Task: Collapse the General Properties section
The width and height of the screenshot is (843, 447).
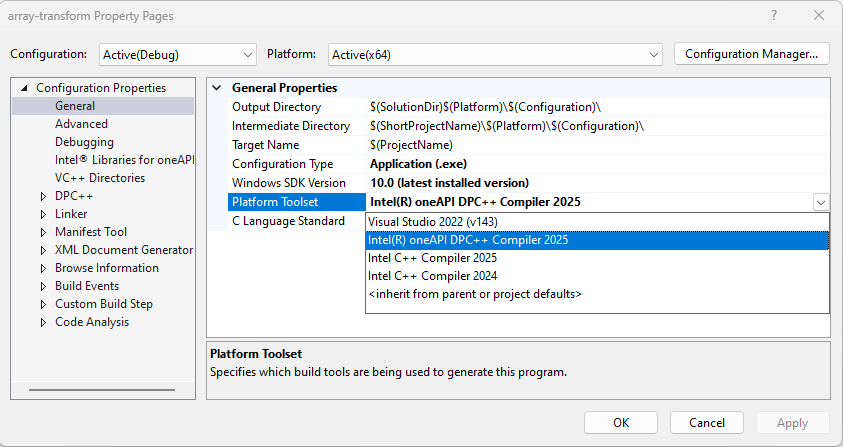Action: pyautogui.click(x=218, y=88)
